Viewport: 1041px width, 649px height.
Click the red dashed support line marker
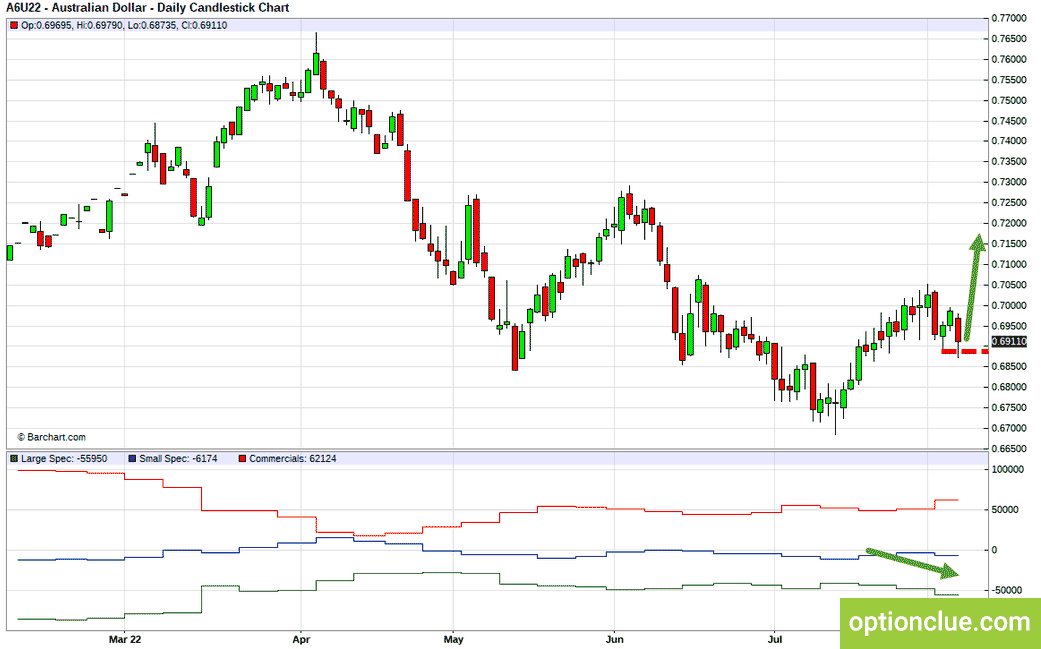(965, 351)
